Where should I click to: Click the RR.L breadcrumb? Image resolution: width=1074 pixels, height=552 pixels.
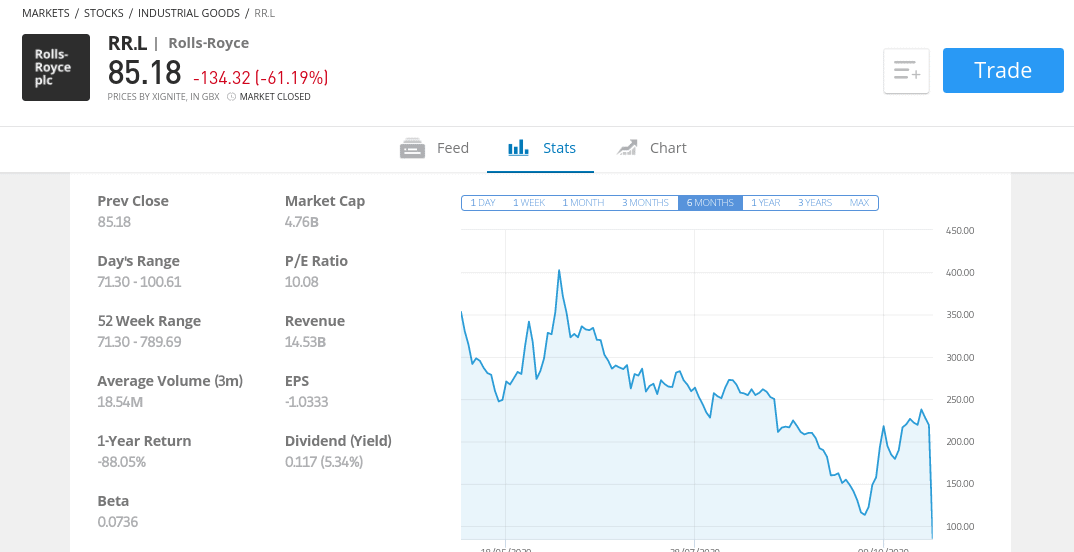click(x=264, y=13)
